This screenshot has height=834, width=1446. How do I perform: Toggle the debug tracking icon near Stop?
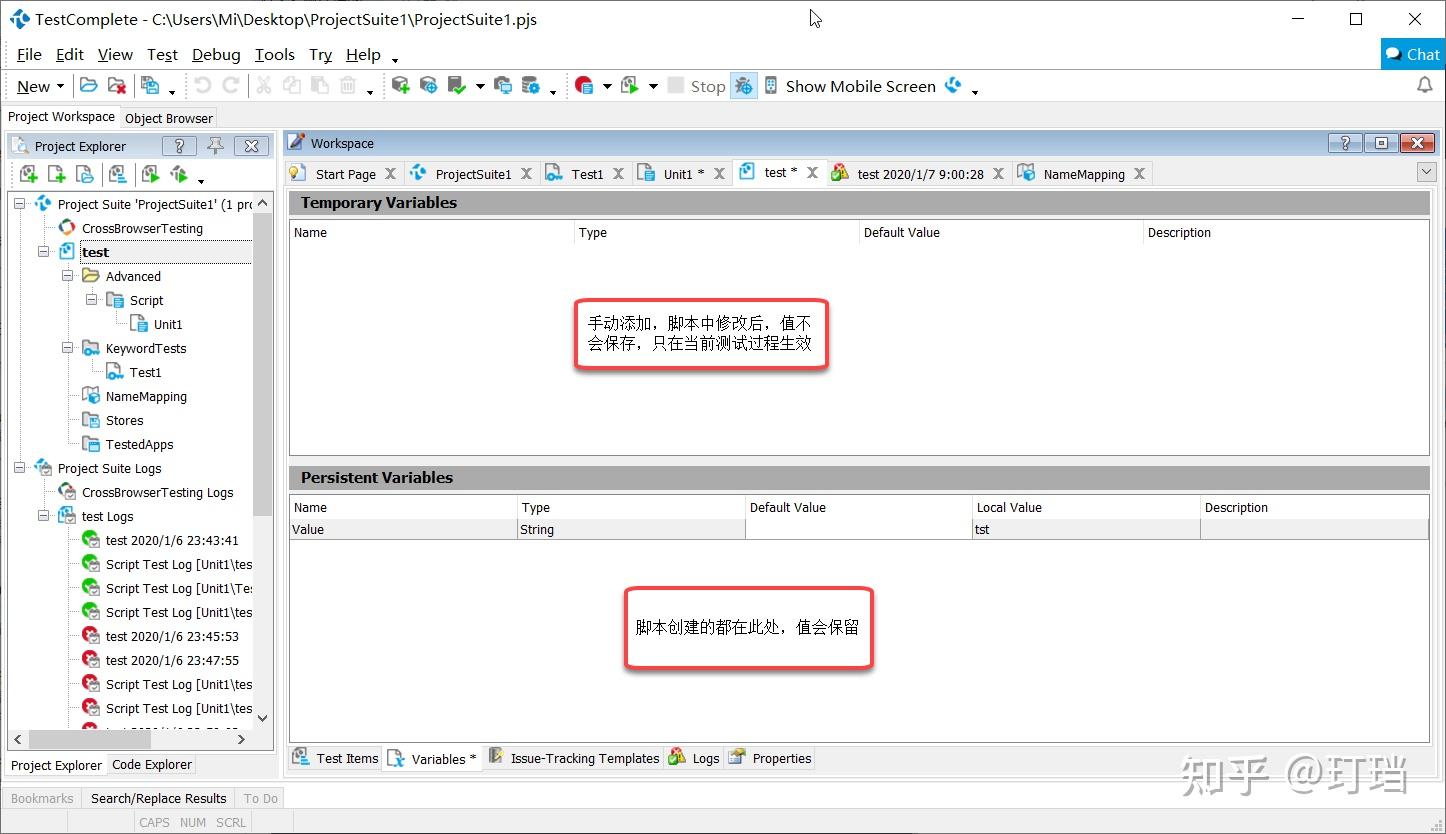pyautogui.click(x=744, y=86)
